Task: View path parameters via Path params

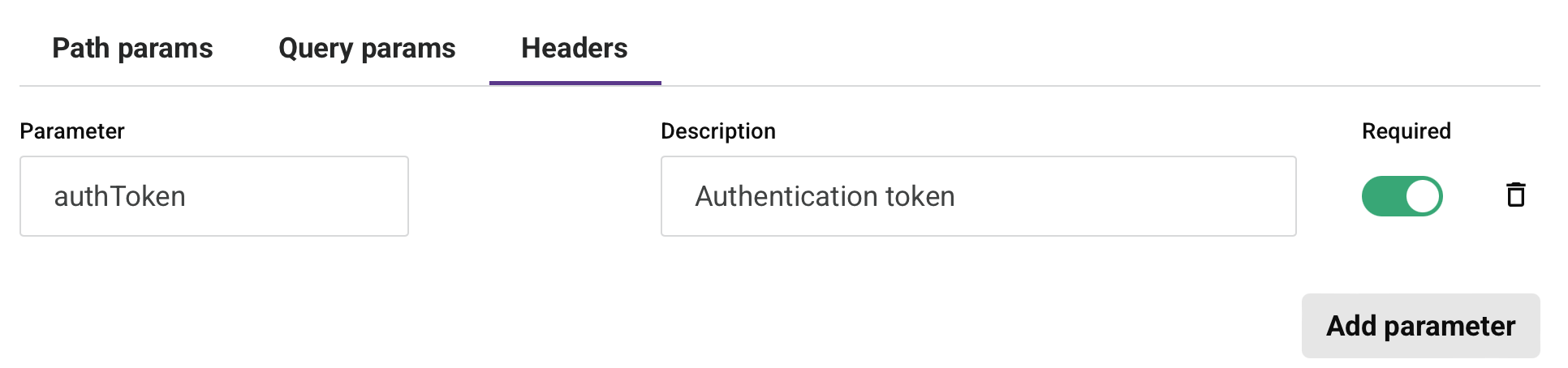Action: tap(132, 49)
